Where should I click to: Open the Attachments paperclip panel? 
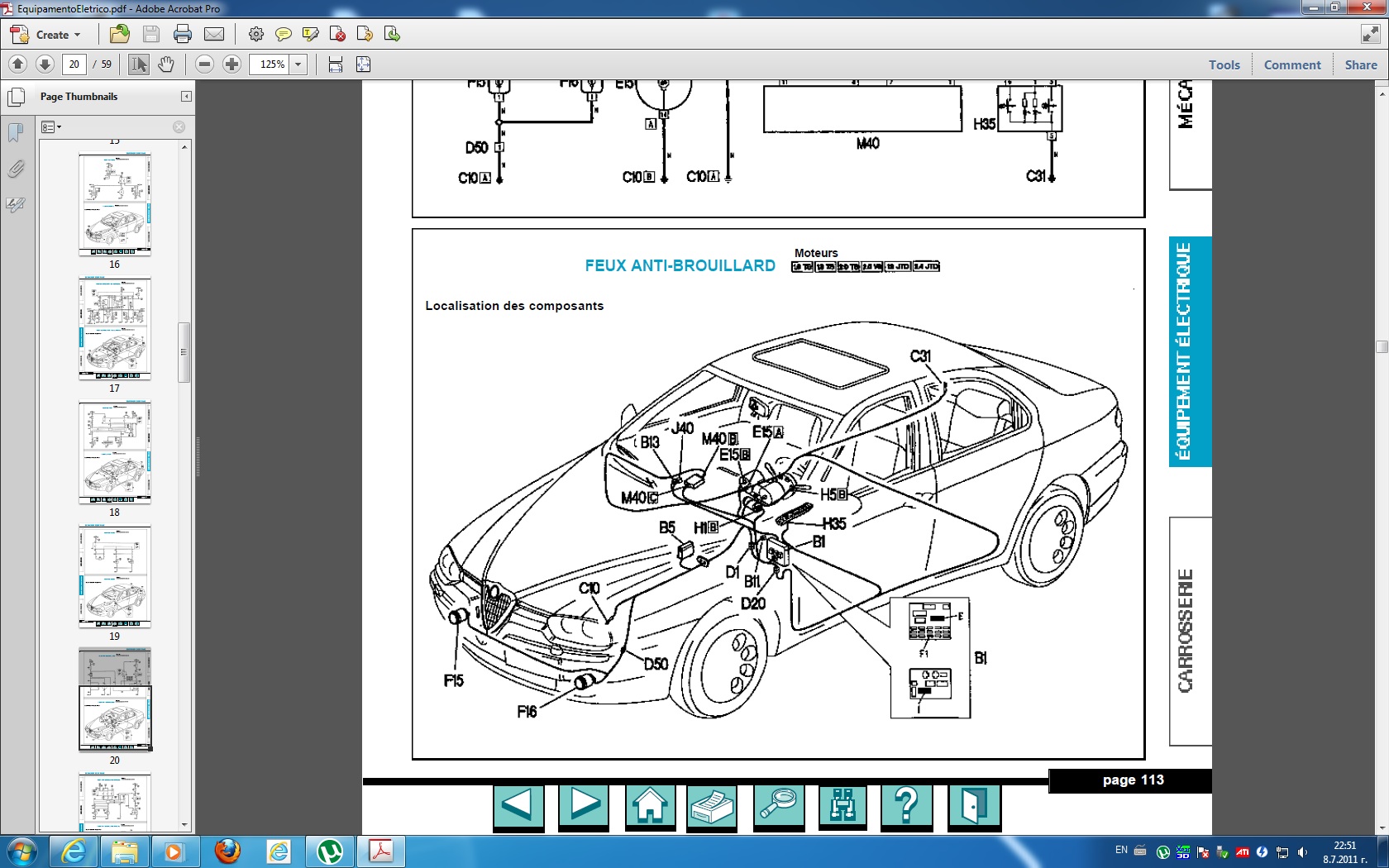[x=16, y=169]
